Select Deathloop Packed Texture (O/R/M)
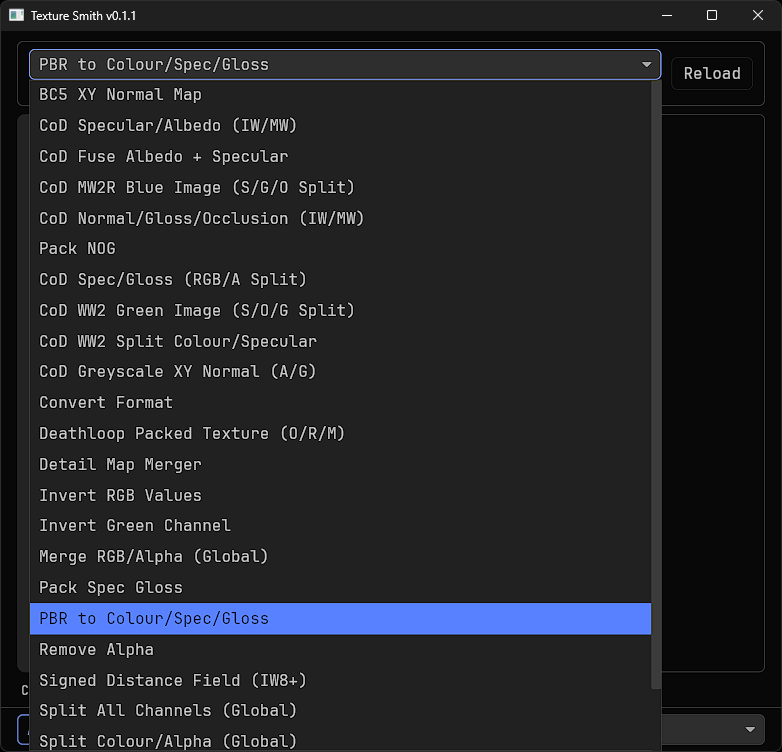 click(x=340, y=434)
